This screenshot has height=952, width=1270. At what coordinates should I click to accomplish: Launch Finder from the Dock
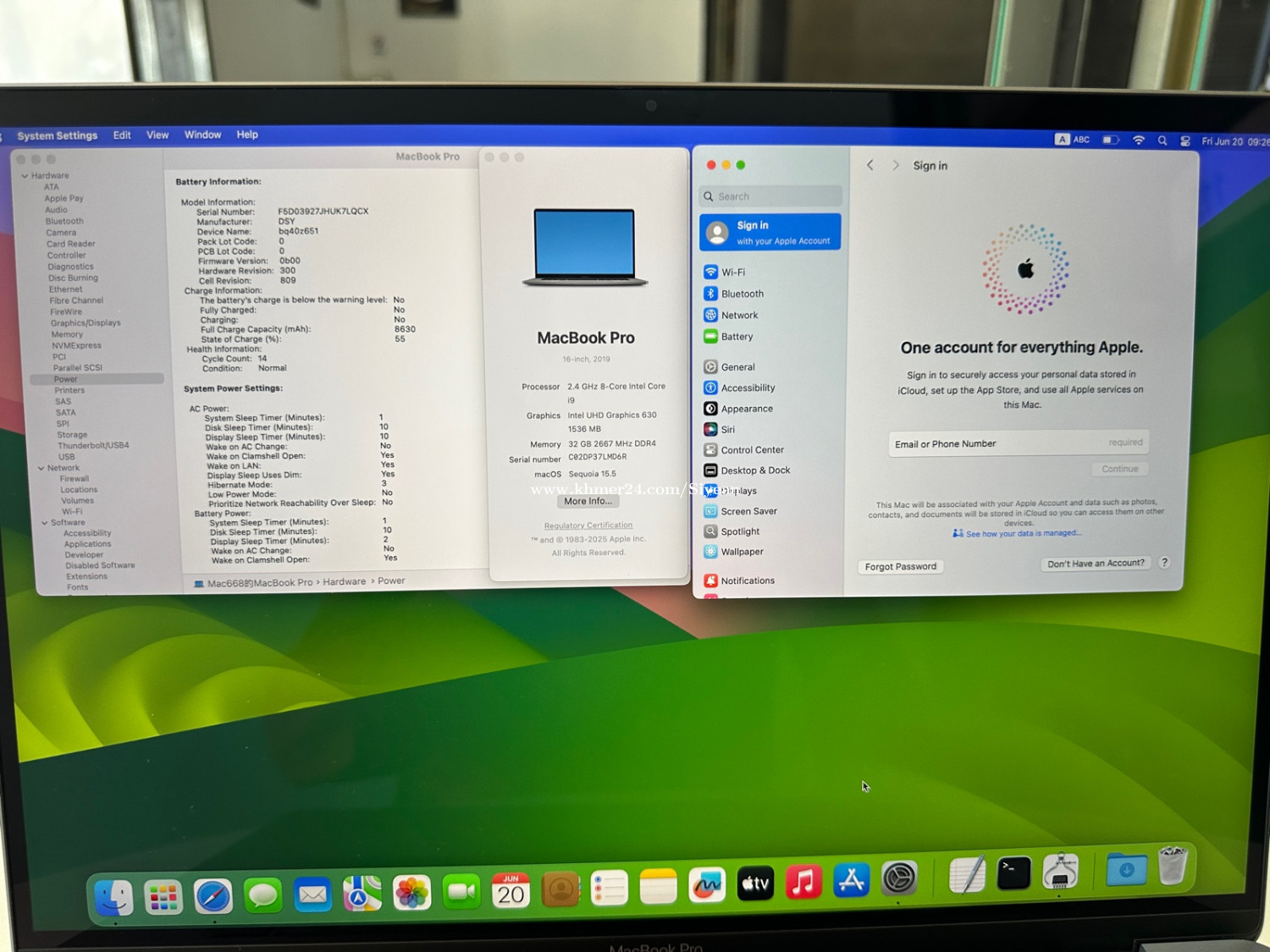(x=114, y=897)
